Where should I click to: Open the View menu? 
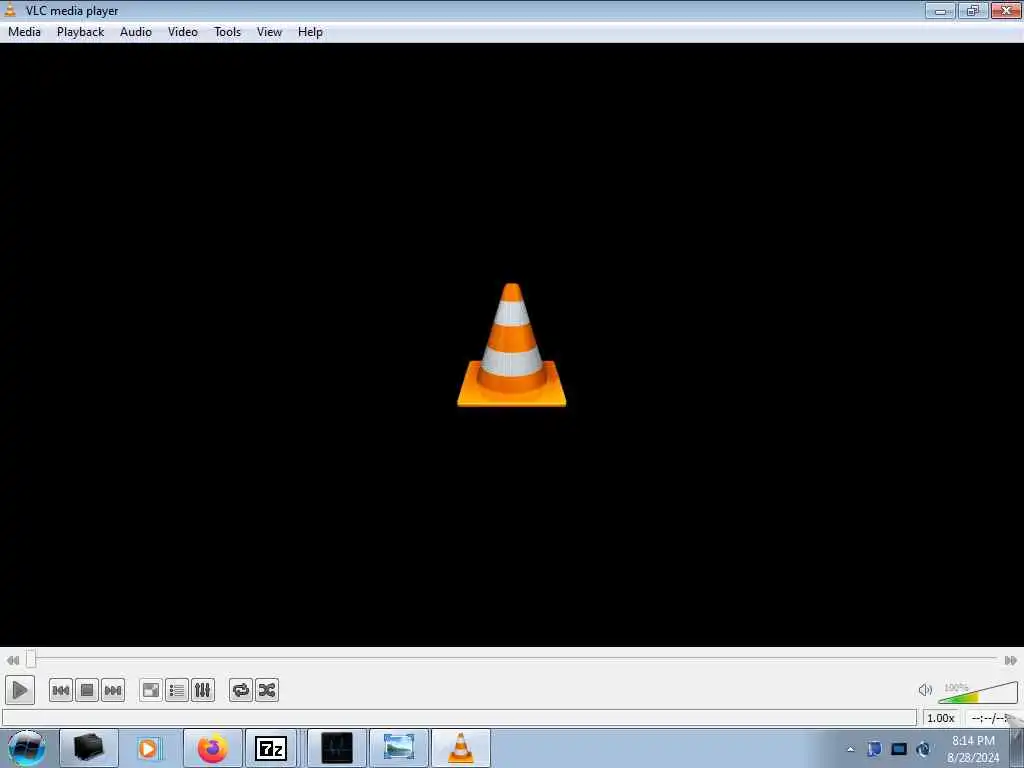pos(269,32)
